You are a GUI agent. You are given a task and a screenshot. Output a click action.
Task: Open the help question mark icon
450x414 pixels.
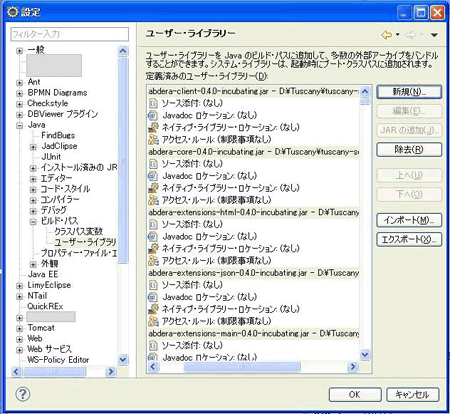[23, 394]
